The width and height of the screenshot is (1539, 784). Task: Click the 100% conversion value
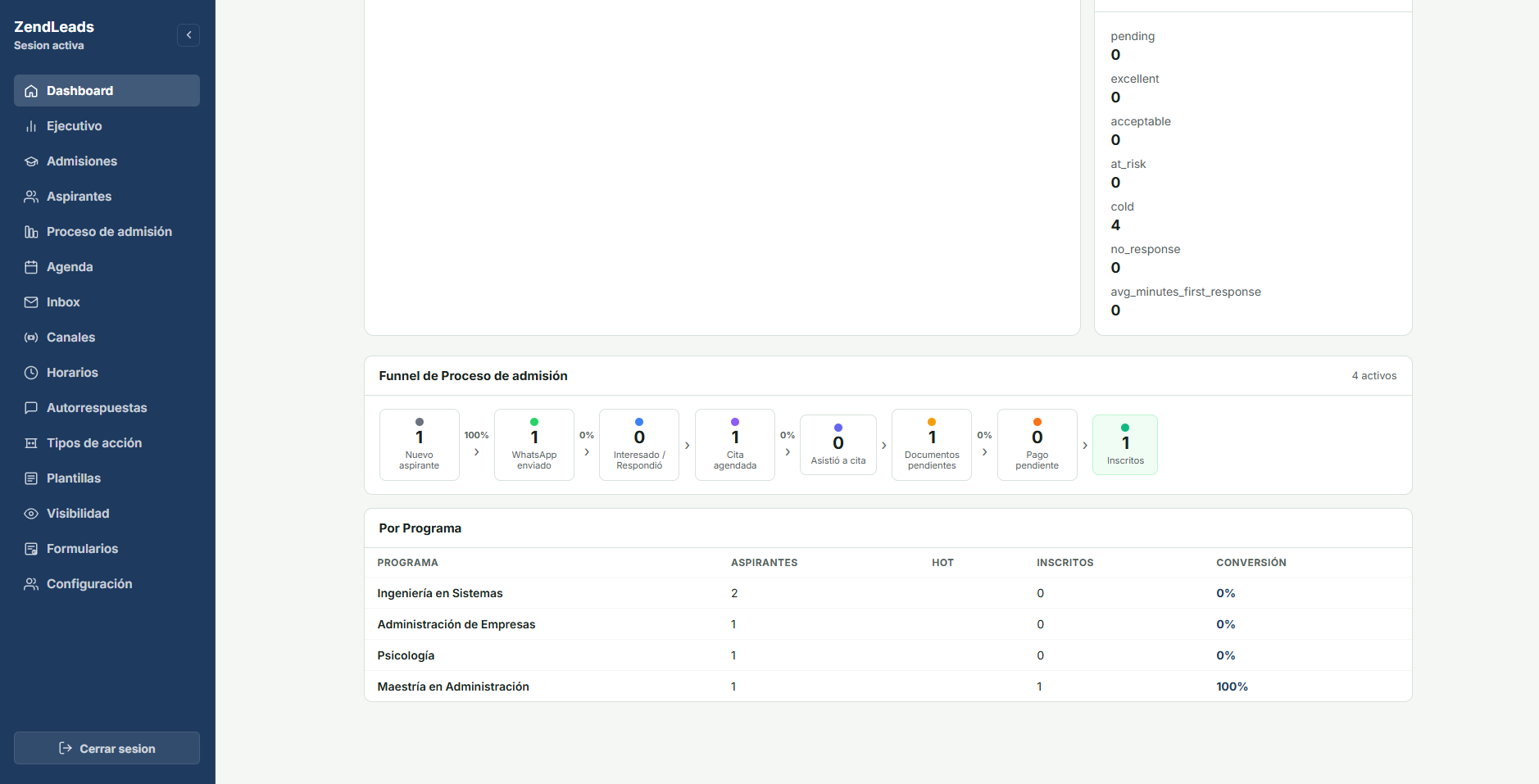(x=1232, y=687)
